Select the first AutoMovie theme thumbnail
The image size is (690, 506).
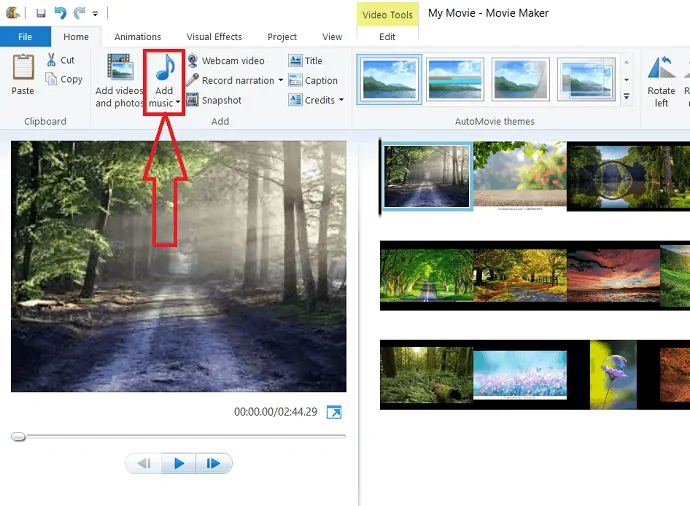389,80
